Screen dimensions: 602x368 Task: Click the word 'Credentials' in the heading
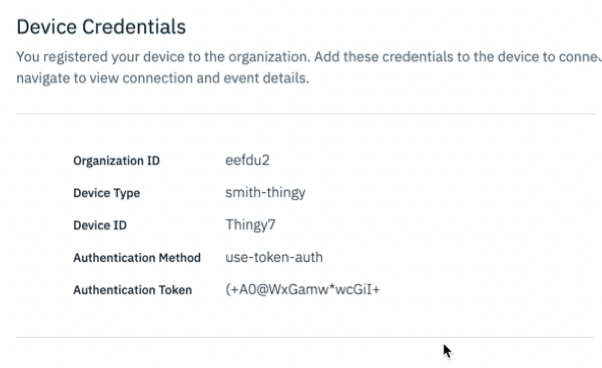(134, 27)
